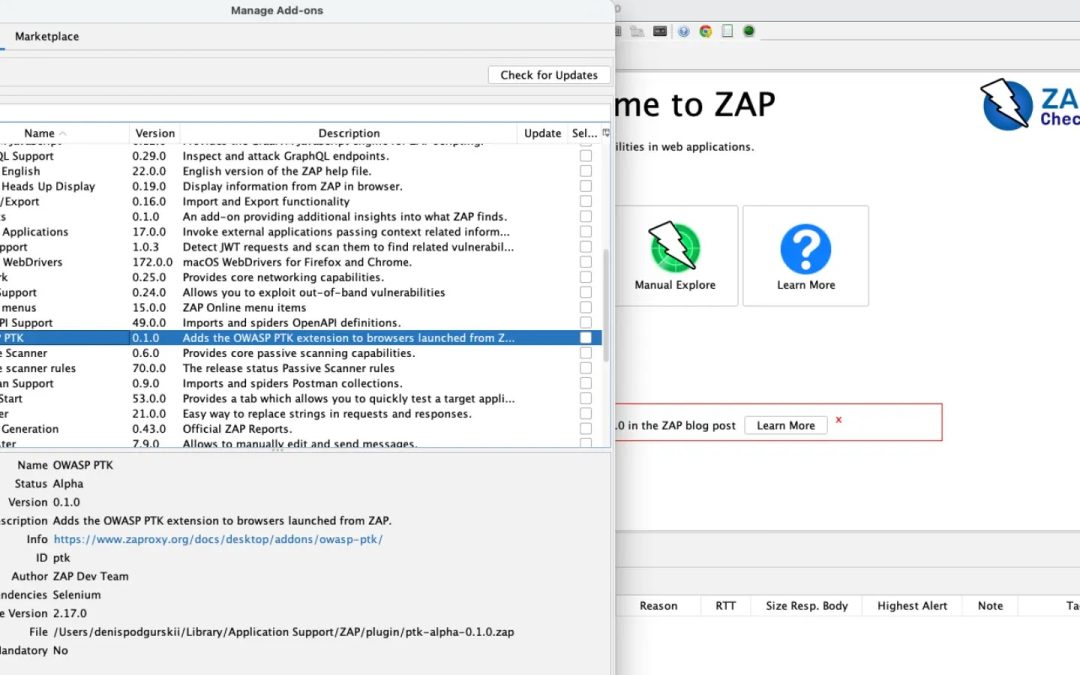
Task: Enable the checkbox for GraphQL Support add-on
Action: (585, 156)
